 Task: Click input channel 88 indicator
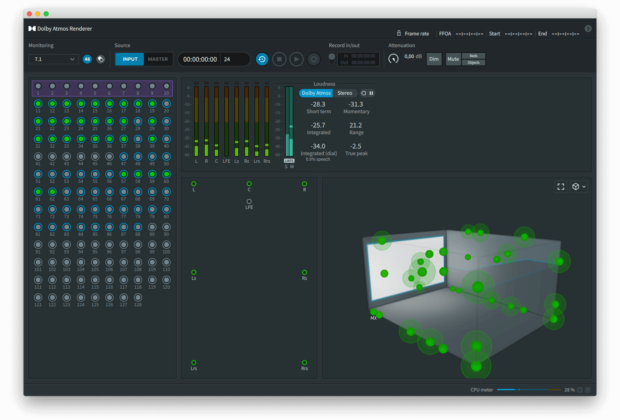(x=138, y=227)
